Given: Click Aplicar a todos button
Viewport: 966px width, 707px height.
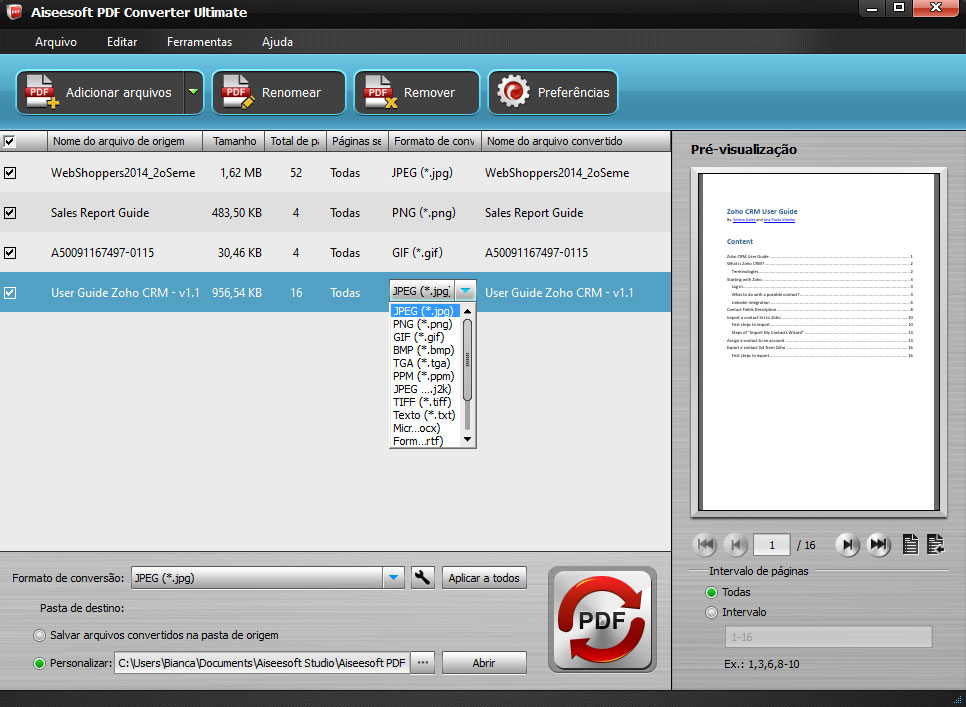Looking at the screenshot, I should coord(484,578).
